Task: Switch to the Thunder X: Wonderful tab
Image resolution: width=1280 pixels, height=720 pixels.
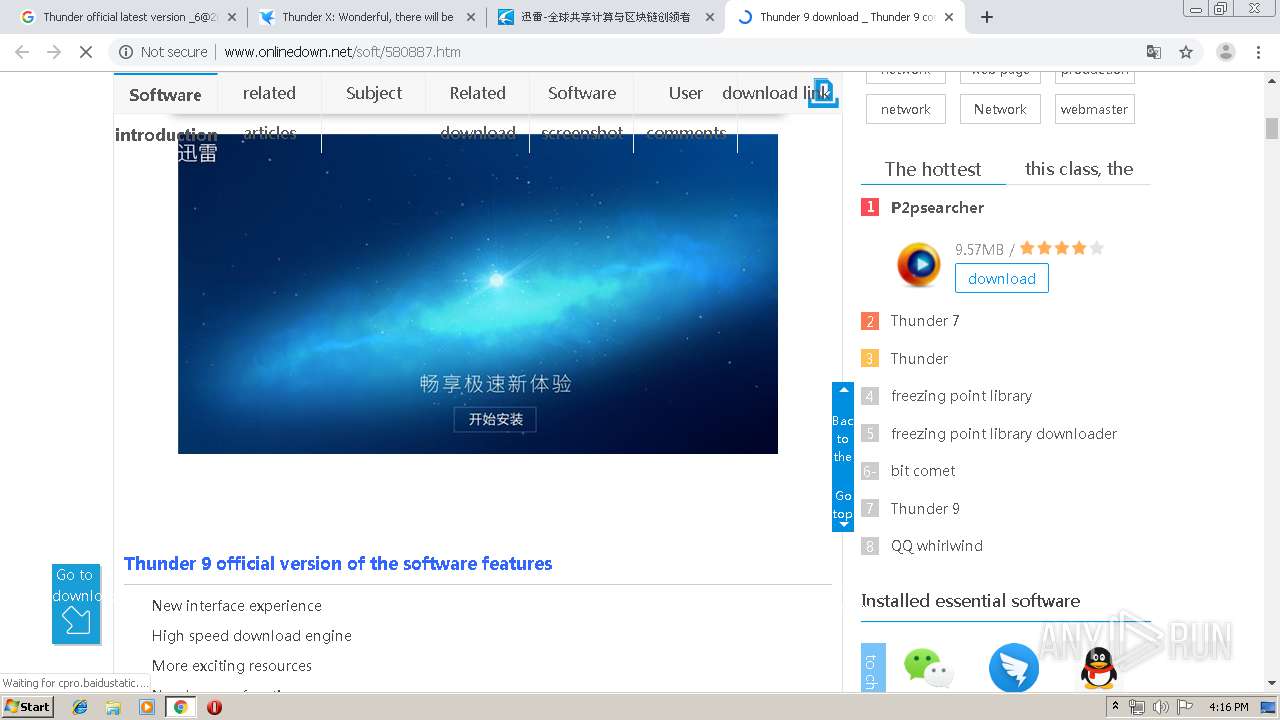Action: [366, 17]
